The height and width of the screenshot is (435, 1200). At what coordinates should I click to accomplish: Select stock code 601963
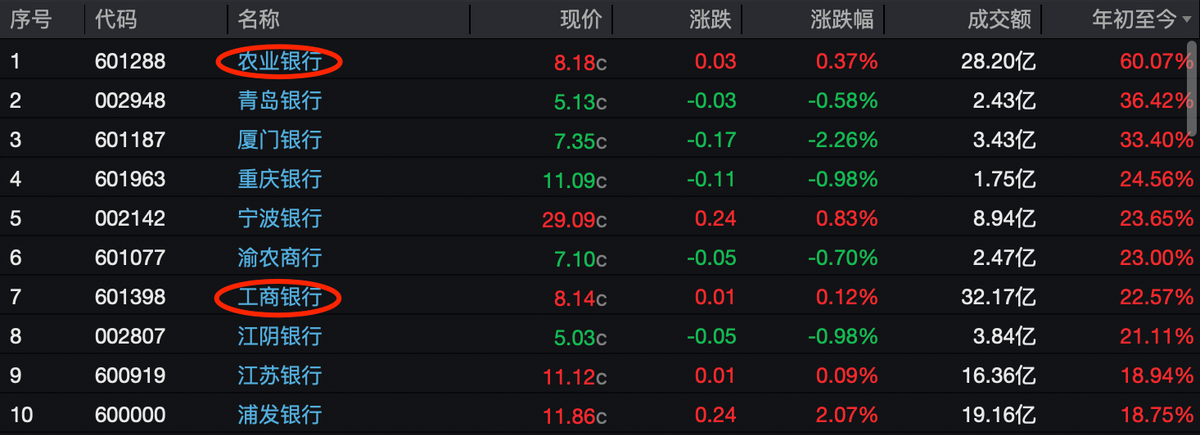[x=130, y=179]
